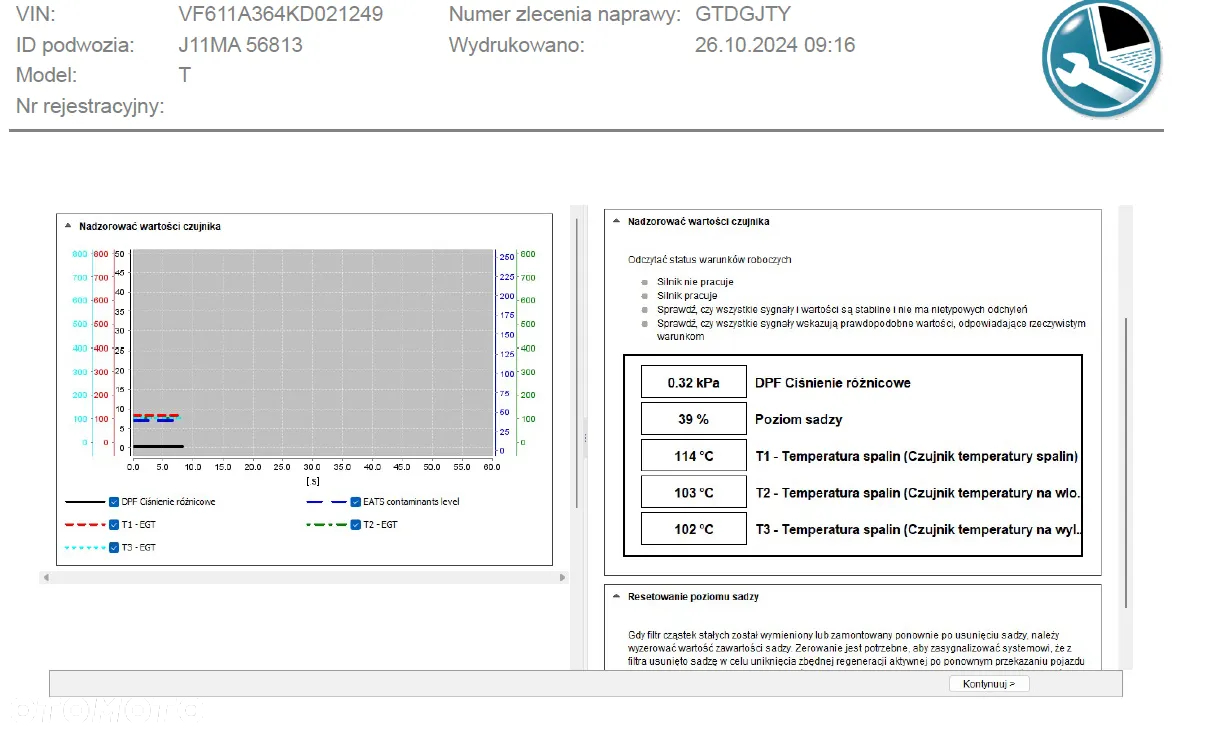Click the 102 °C T3 value box
Screen dimensions: 1208x732
pos(694,529)
